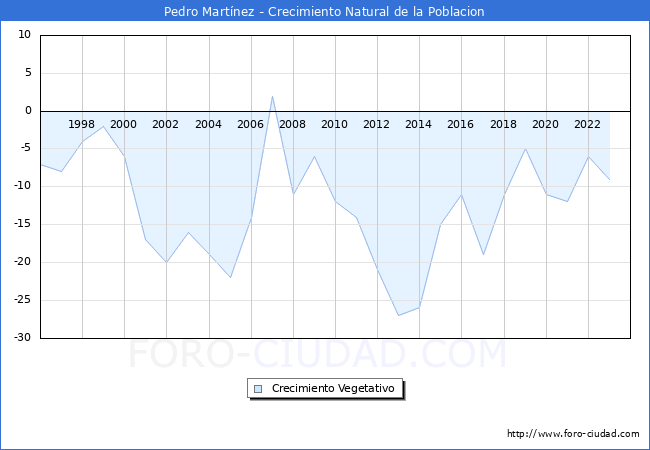
Task: Open the http://www.foro-ciudad.com link
Action: (x=573, y=433)
